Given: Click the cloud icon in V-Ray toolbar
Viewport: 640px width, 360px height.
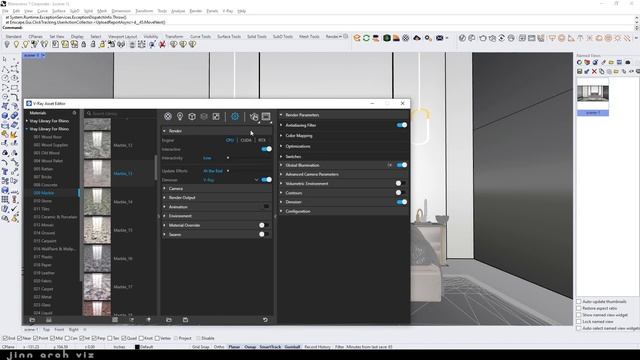Looking at the screenshot, I should (x=417, y=38).
